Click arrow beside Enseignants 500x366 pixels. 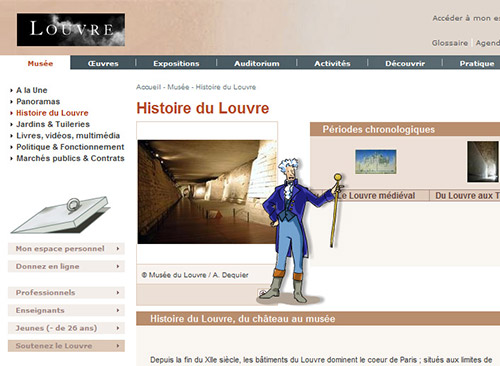(x=118, y=310)
